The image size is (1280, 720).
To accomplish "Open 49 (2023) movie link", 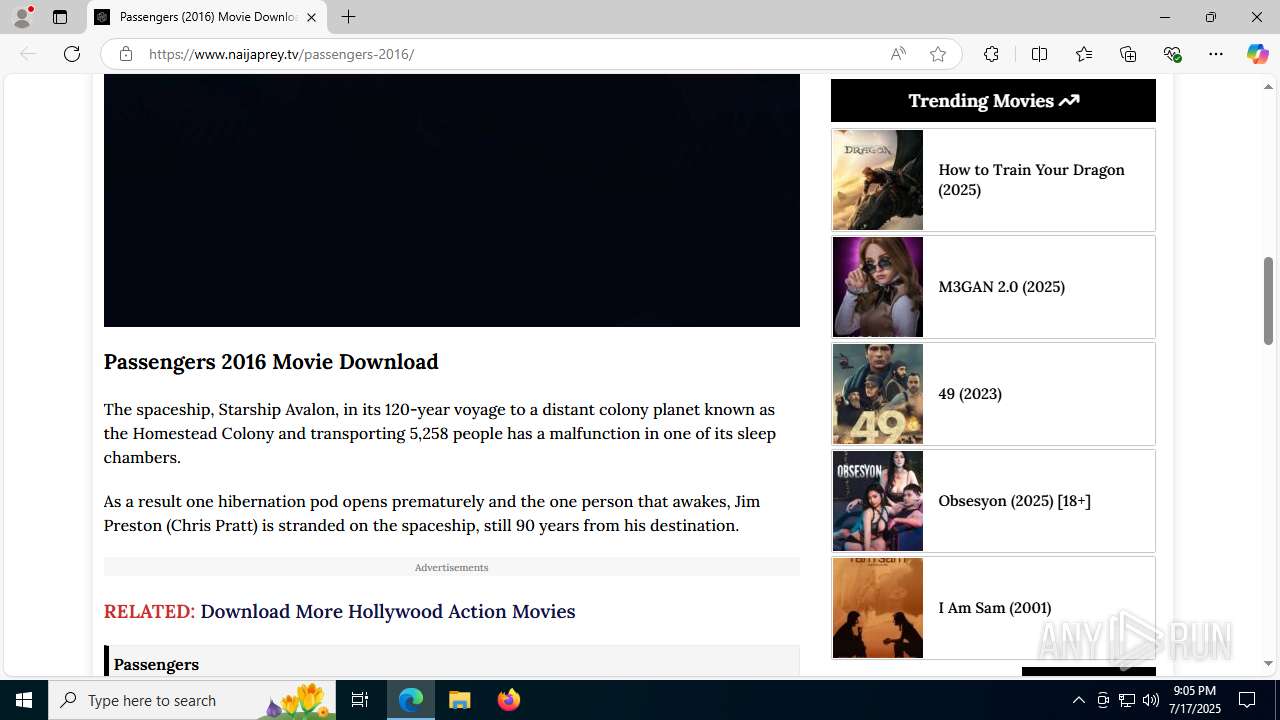I will click(x=970, y=394).
